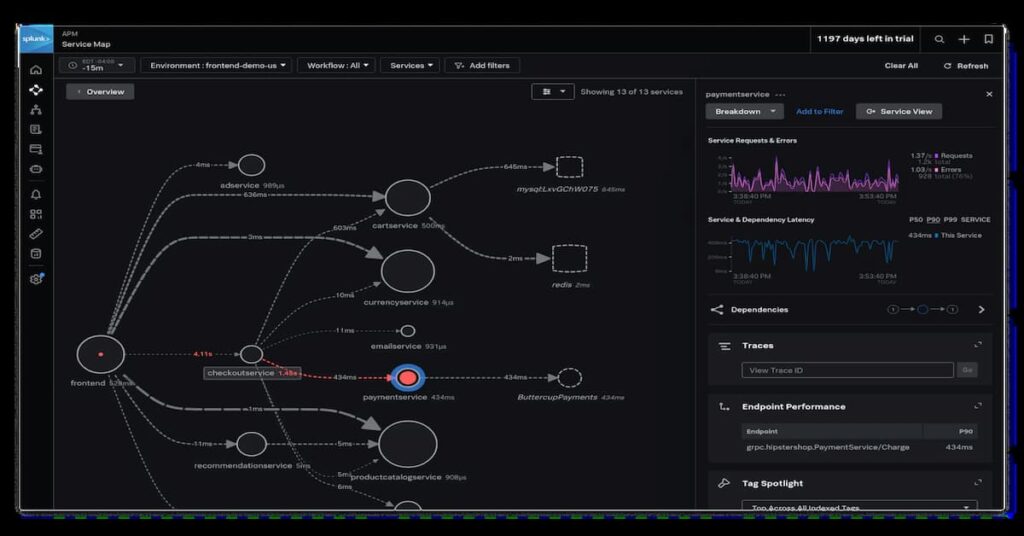1024x536 pixels.
Task: Open the paymentservice more options ellipsis
Action: [x=780, y=95]
